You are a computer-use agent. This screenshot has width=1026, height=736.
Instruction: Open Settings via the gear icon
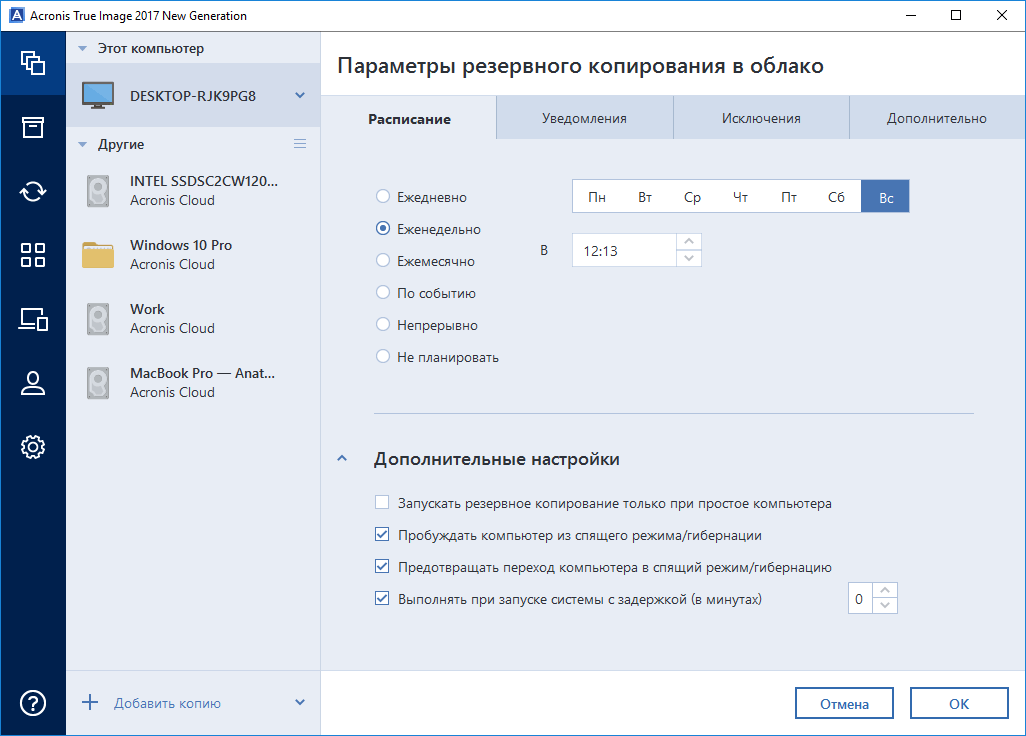click(33, 447)
